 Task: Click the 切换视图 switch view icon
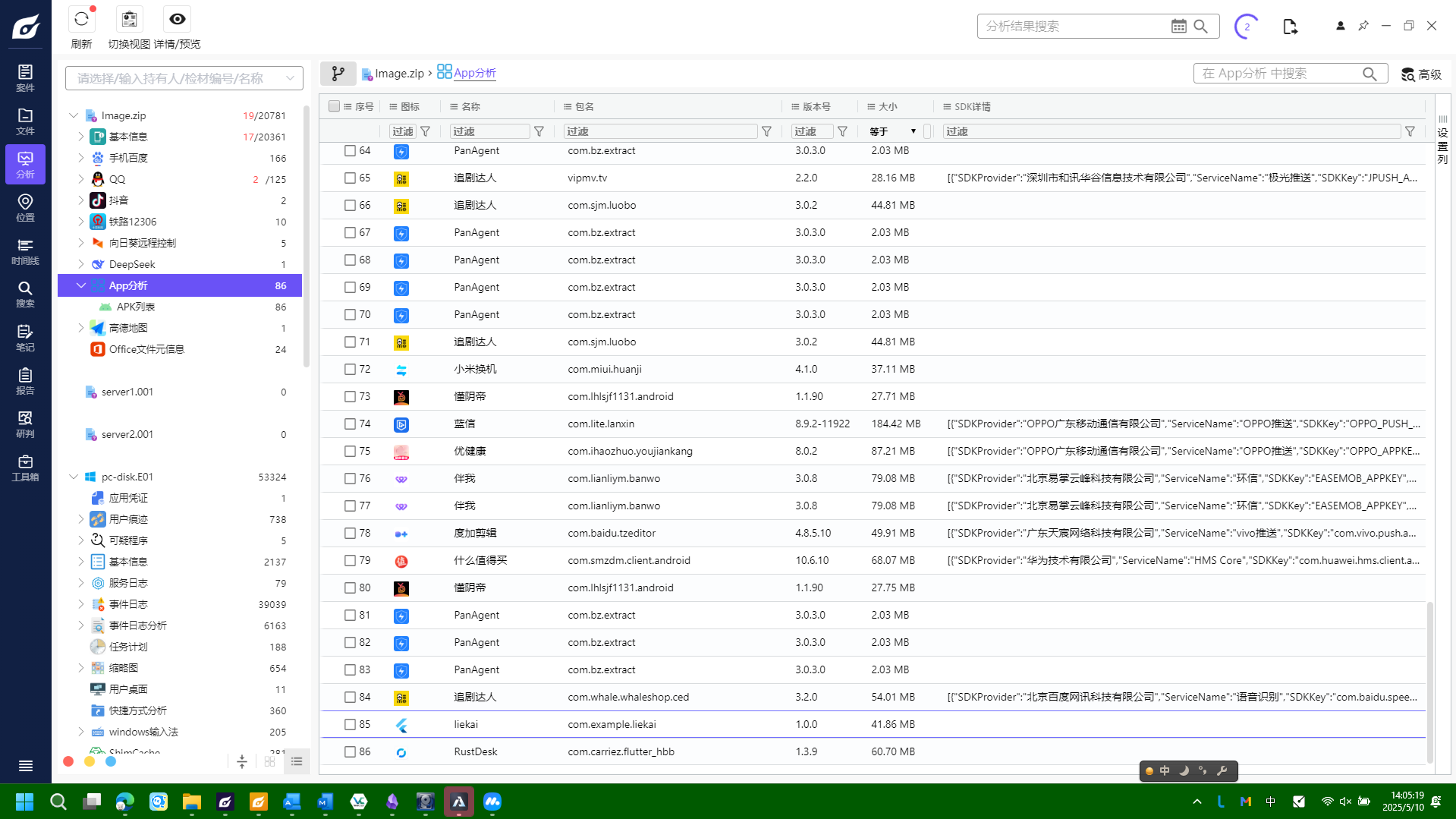pos(130,20)
